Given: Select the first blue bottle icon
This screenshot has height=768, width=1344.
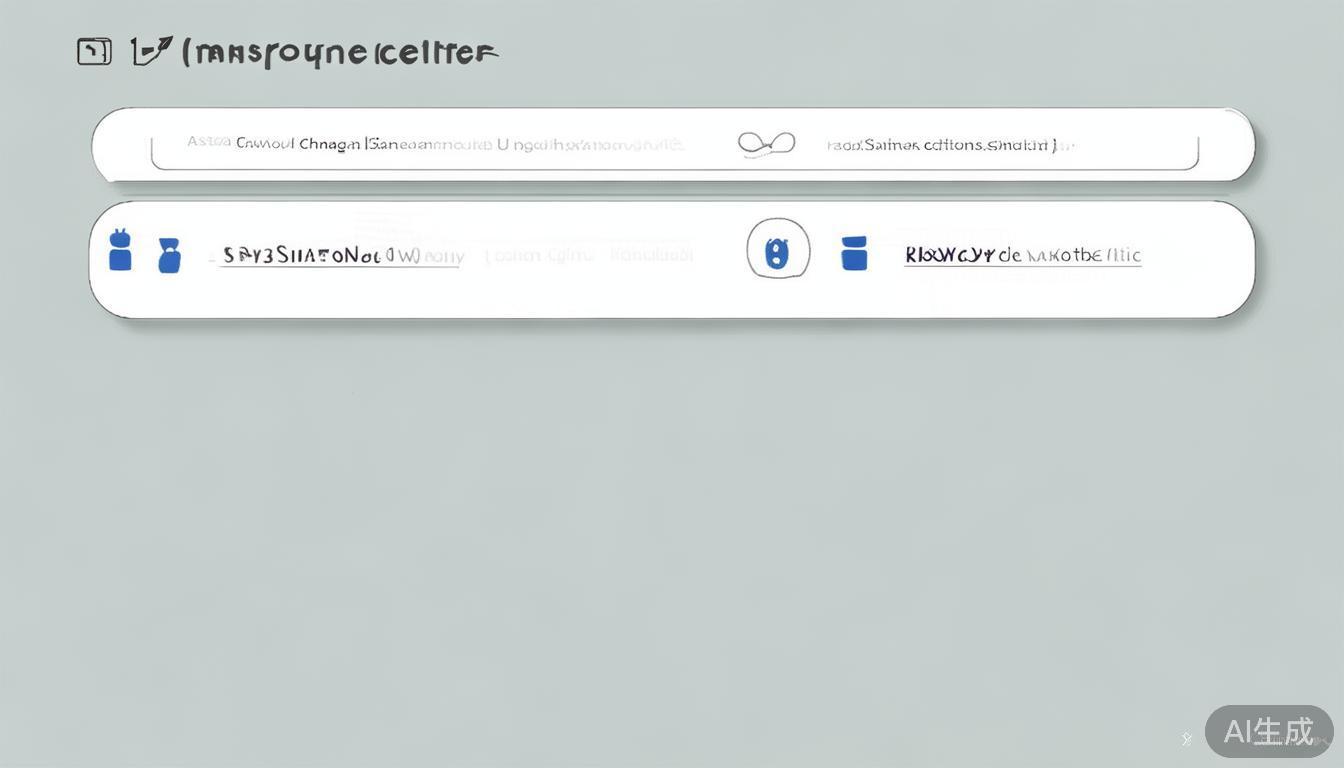Looking at the screenshot, I should coord(120,250).
